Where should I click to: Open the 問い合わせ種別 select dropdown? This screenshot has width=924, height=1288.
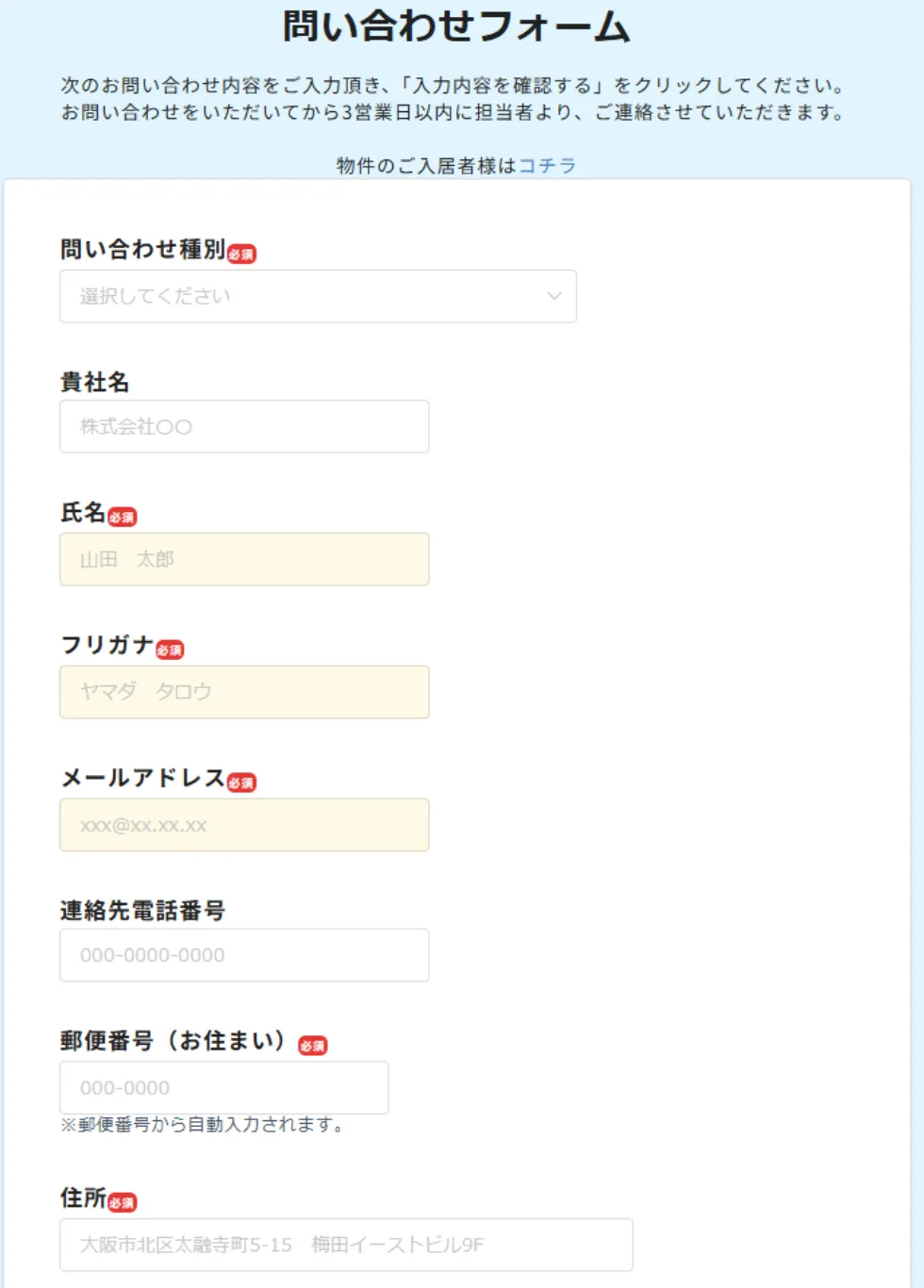point(318,296)
